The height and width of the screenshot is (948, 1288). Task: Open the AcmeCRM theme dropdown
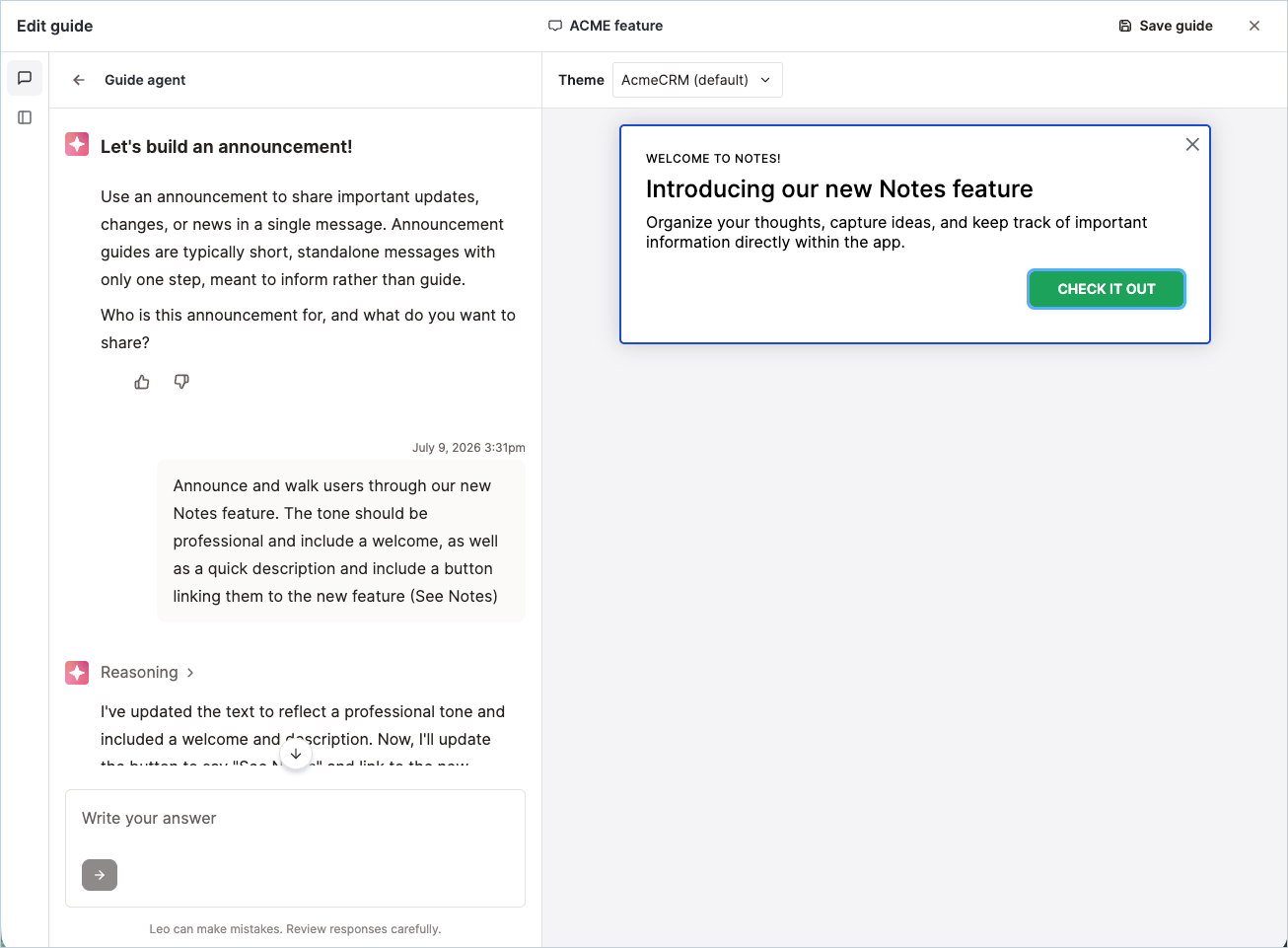[x=697, y=80]
